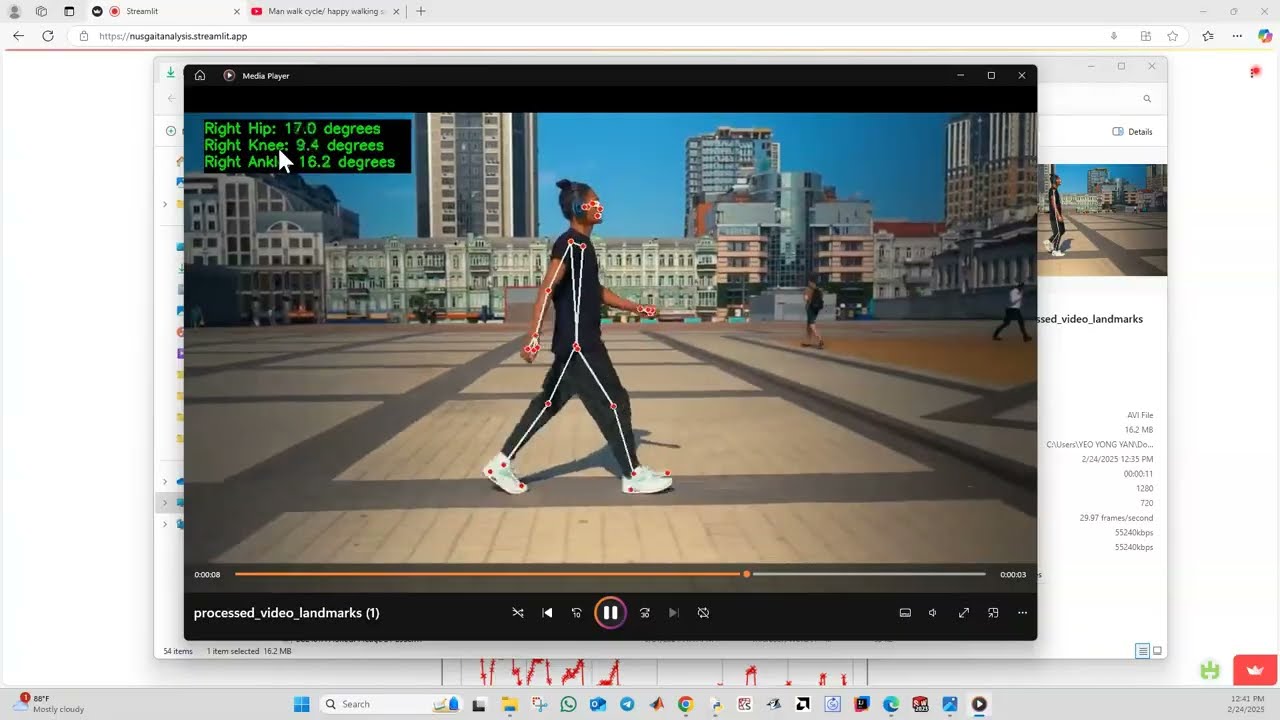Click the red recording indicator top right
The height and width of the screenshot is (720, 1280).
[x=1255, y=72]
